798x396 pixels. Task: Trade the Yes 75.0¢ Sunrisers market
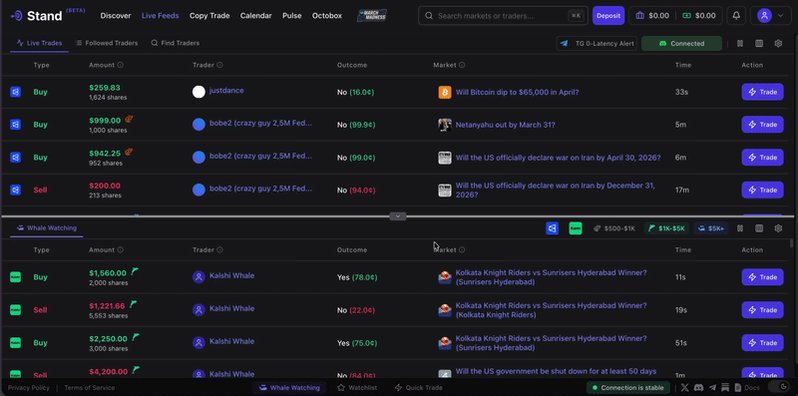[762, 343]
